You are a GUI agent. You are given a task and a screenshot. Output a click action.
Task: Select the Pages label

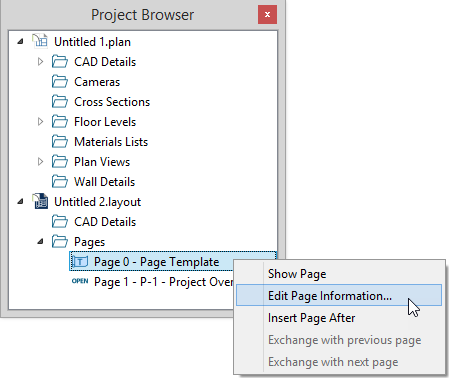pos(89,242)
